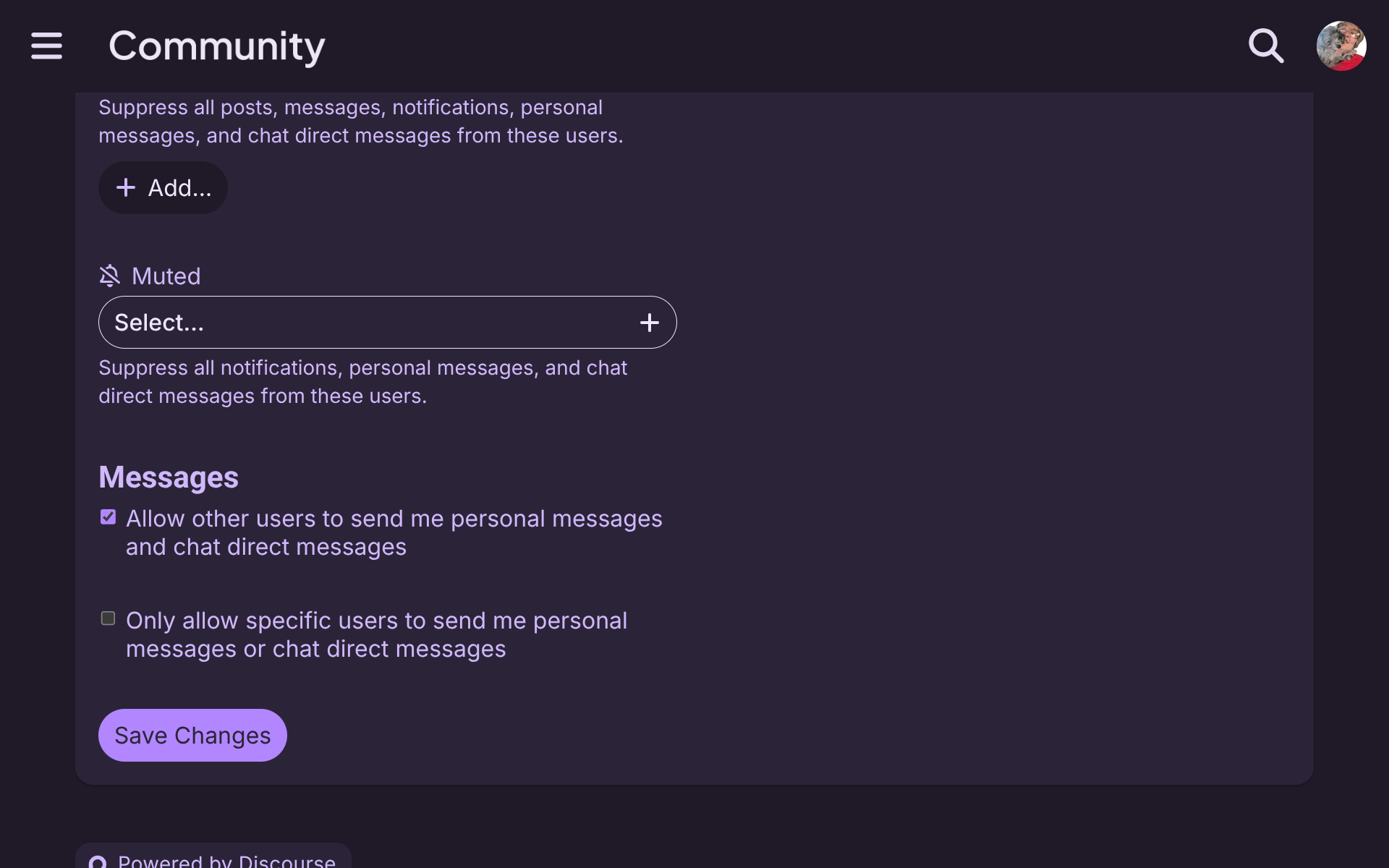
Task: Open the search magnifier icon
Action: point(1266,46)
